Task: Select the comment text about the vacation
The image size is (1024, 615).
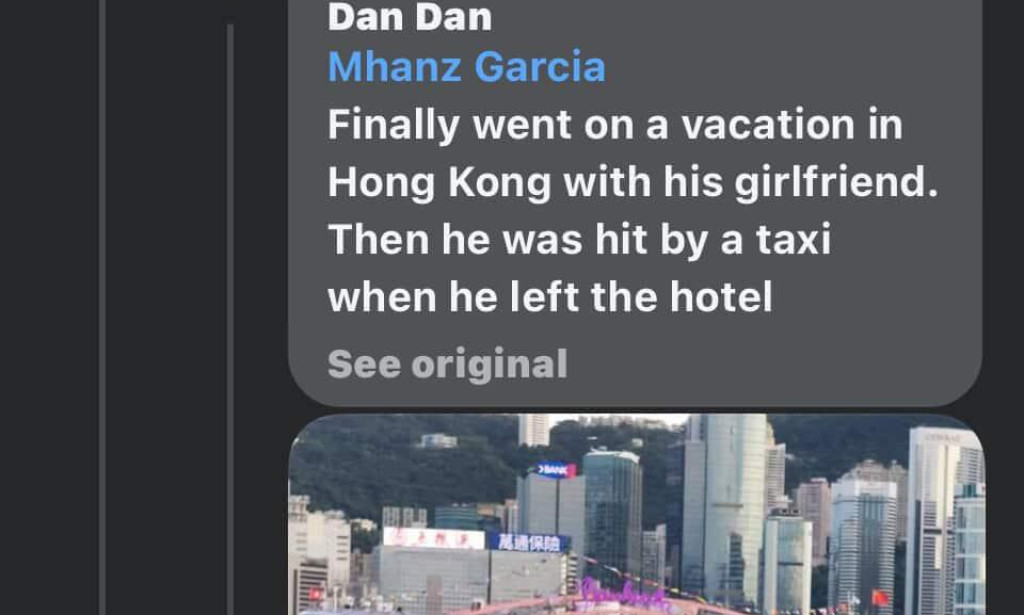Action: (633, 210)
